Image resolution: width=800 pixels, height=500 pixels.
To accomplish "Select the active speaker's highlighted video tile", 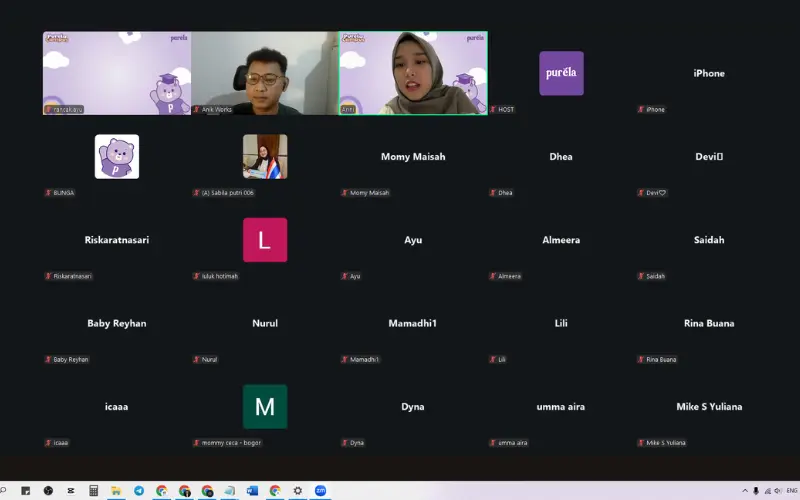I will tap(413, 73).
